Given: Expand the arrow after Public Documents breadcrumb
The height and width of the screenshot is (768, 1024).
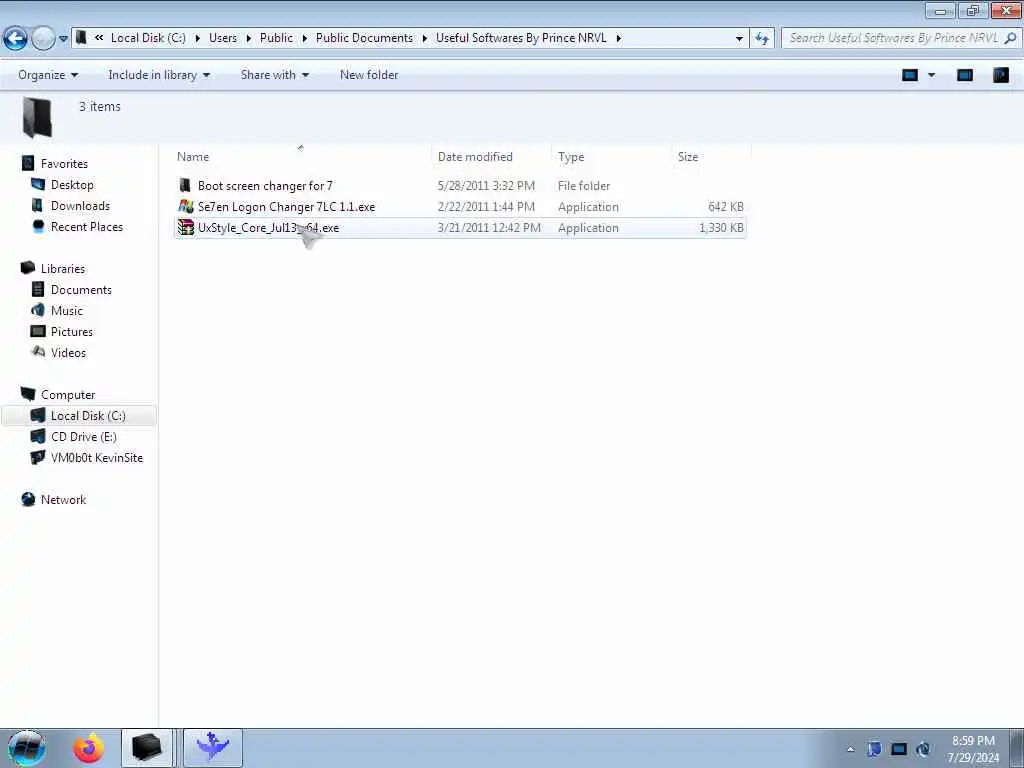Looking at the screenshot, I should click(424, 38).
